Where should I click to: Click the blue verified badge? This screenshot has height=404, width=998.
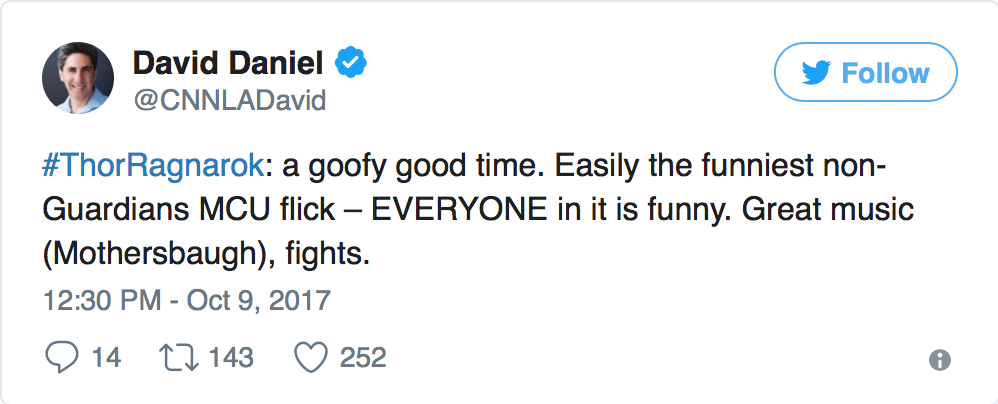click(x=349, y=64)
